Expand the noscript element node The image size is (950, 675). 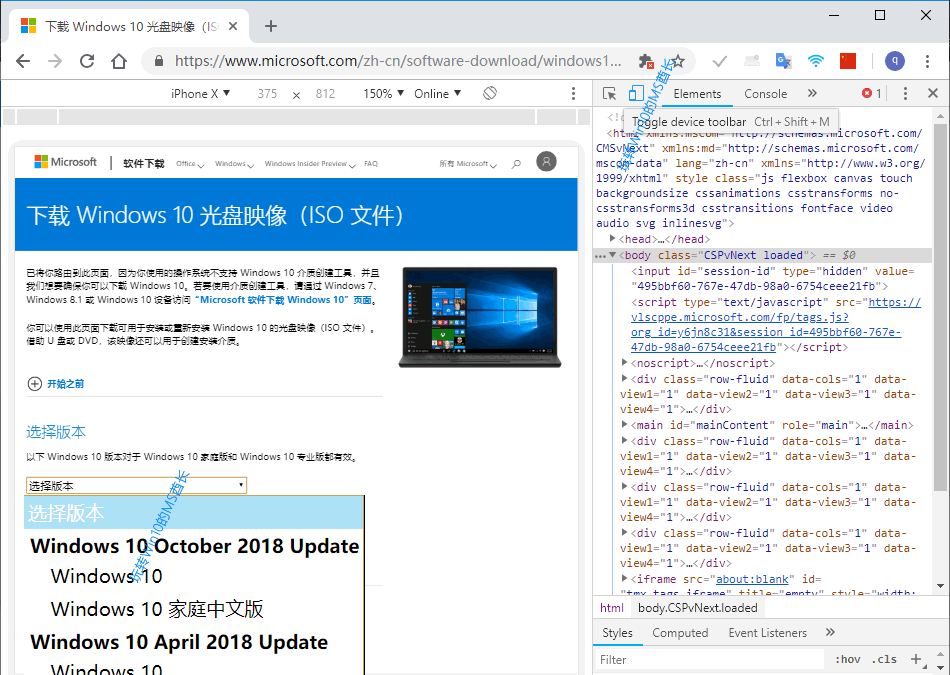coord(625,362)
